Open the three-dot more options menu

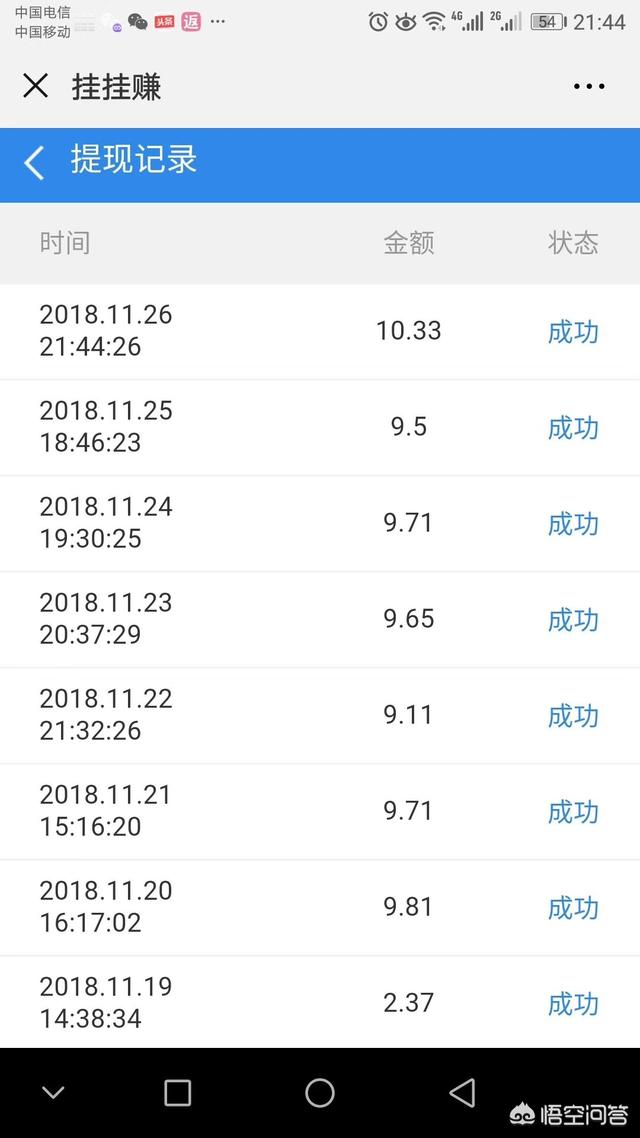pos(589,87)
